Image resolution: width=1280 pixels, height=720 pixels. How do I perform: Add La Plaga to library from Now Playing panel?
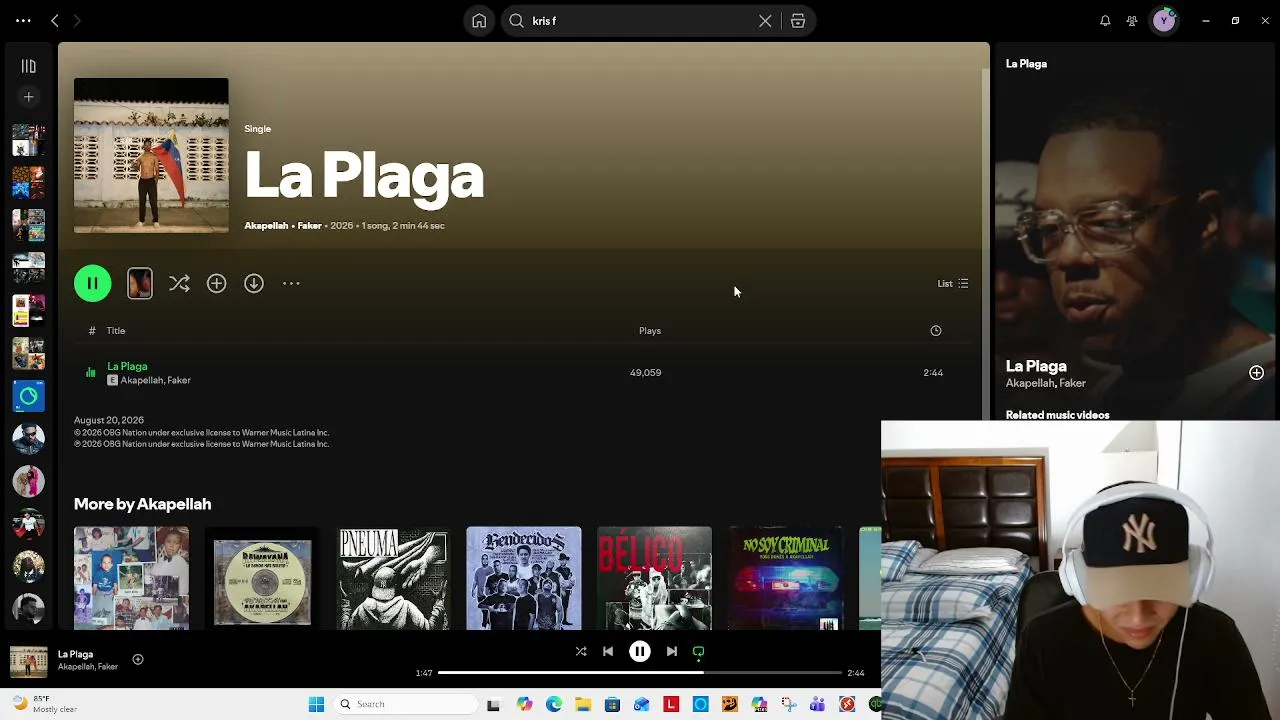click(x=1256, y=373)
